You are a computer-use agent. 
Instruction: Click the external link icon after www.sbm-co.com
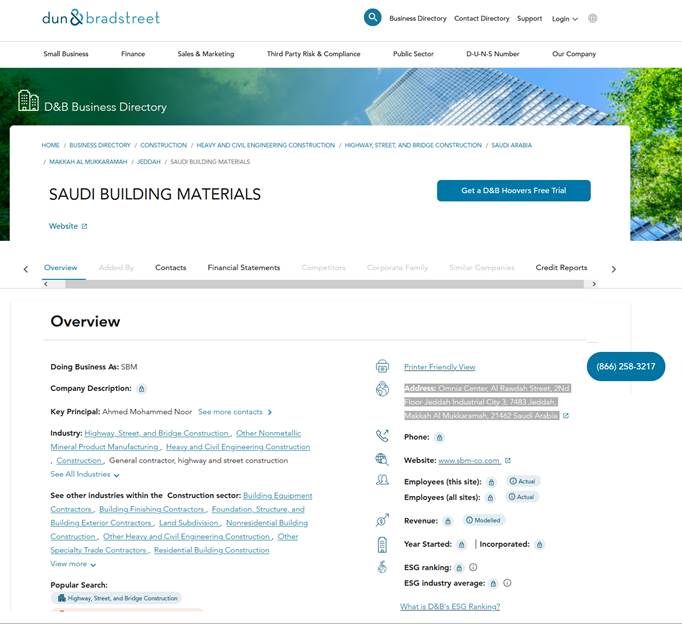pos(508,460)
